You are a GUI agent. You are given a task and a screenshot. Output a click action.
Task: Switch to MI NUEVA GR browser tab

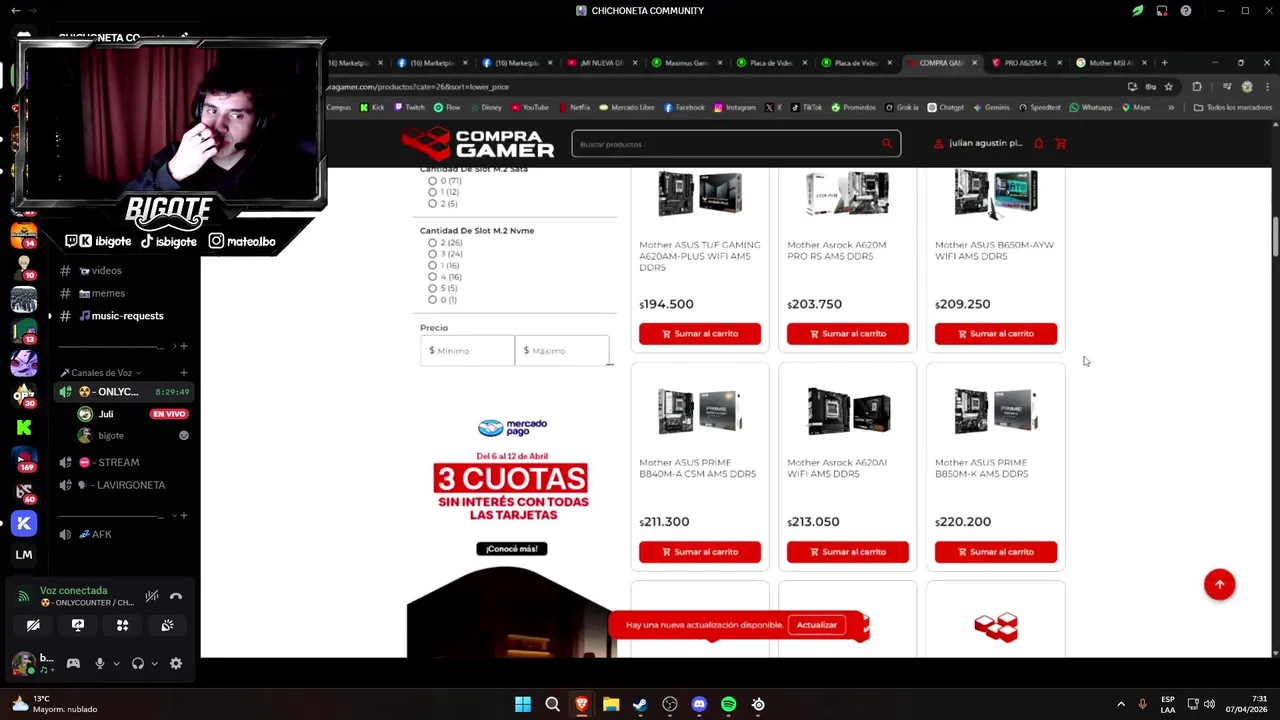coord(602,63)
